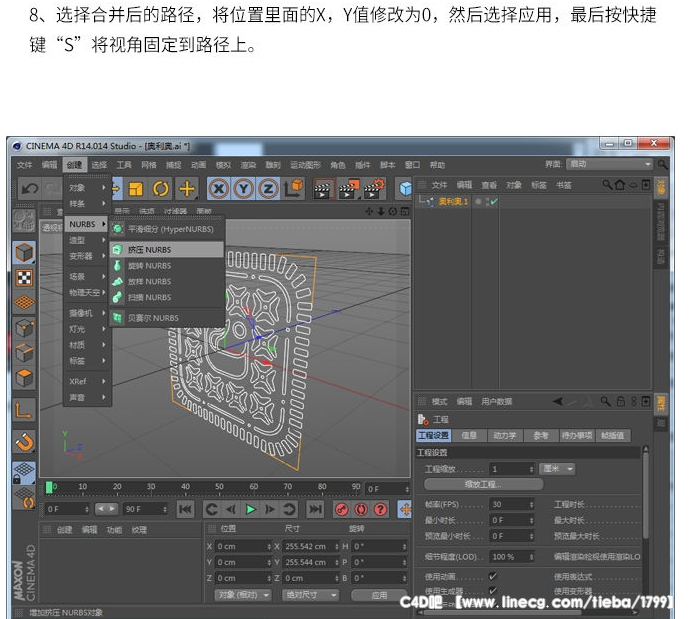Open the 创建 menu
The width and height of the screenshot is (700, 619).
tap(74, 165)
